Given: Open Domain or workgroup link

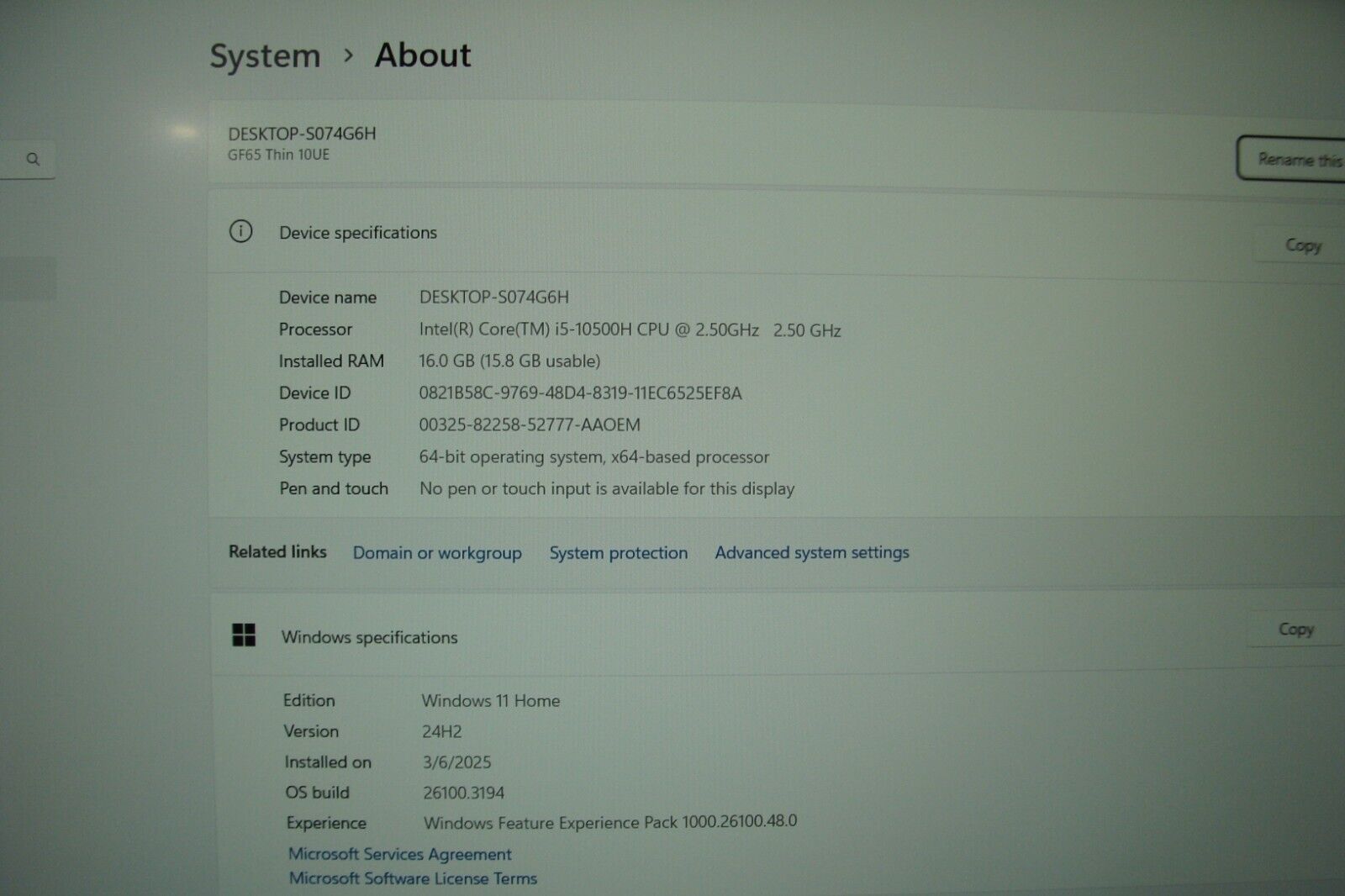Looking at the screenshot, I should point(437,553).
